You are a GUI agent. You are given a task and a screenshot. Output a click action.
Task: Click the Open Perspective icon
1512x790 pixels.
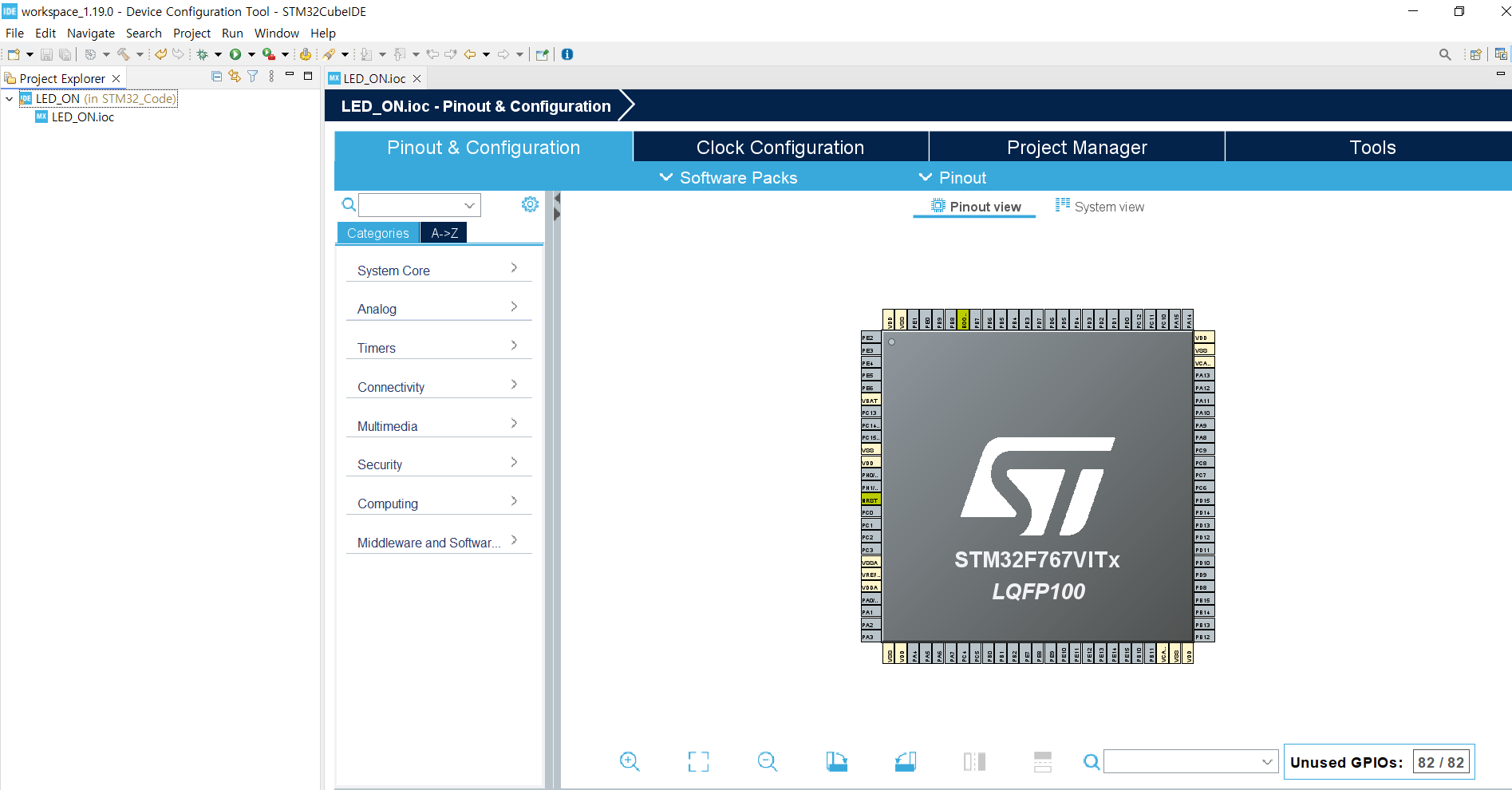pyautogui.click(x=1475, y=54)
